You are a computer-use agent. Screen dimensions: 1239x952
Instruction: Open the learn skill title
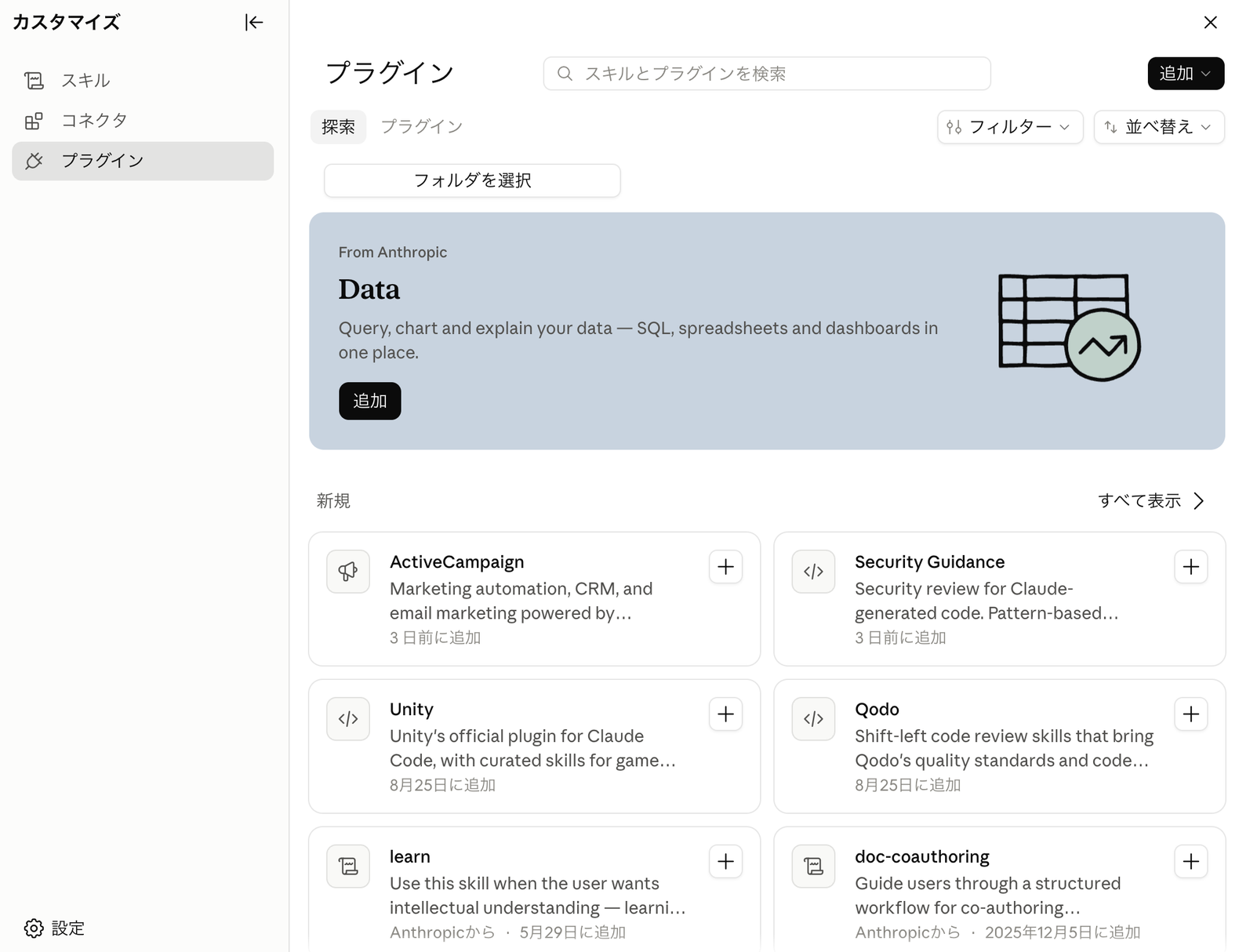pyautogui.click(x=410, y=857)
